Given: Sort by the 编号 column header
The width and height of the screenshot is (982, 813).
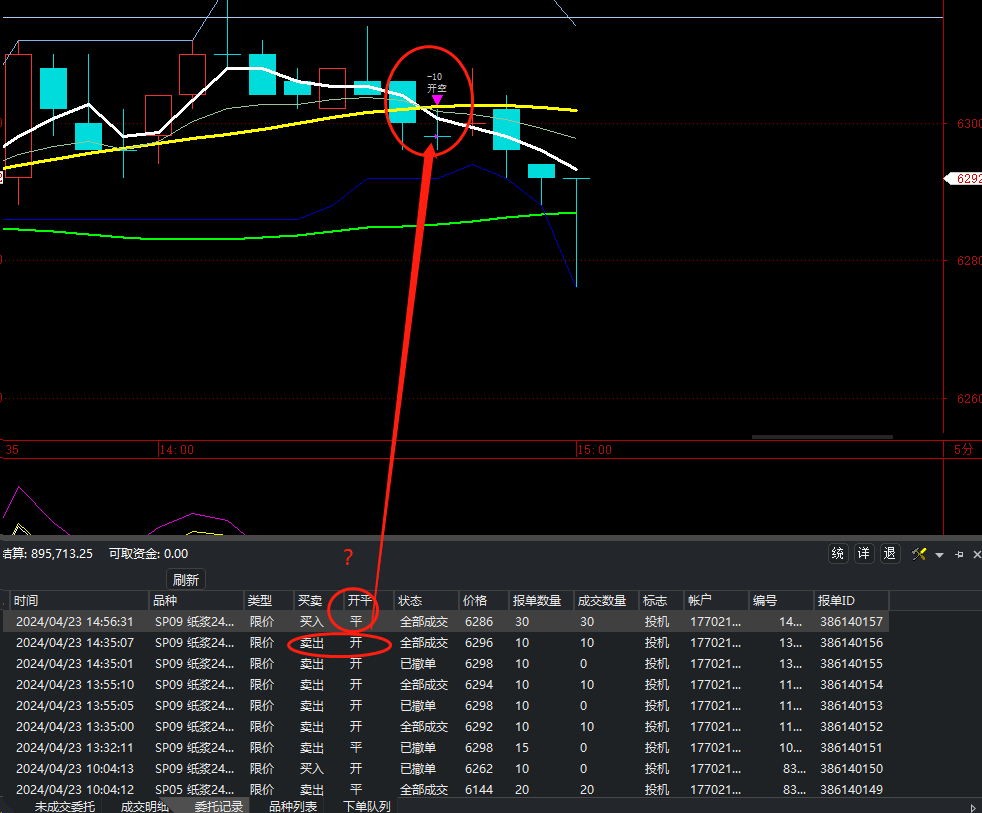Looking at the screenshot, I should tap(781, 601).
